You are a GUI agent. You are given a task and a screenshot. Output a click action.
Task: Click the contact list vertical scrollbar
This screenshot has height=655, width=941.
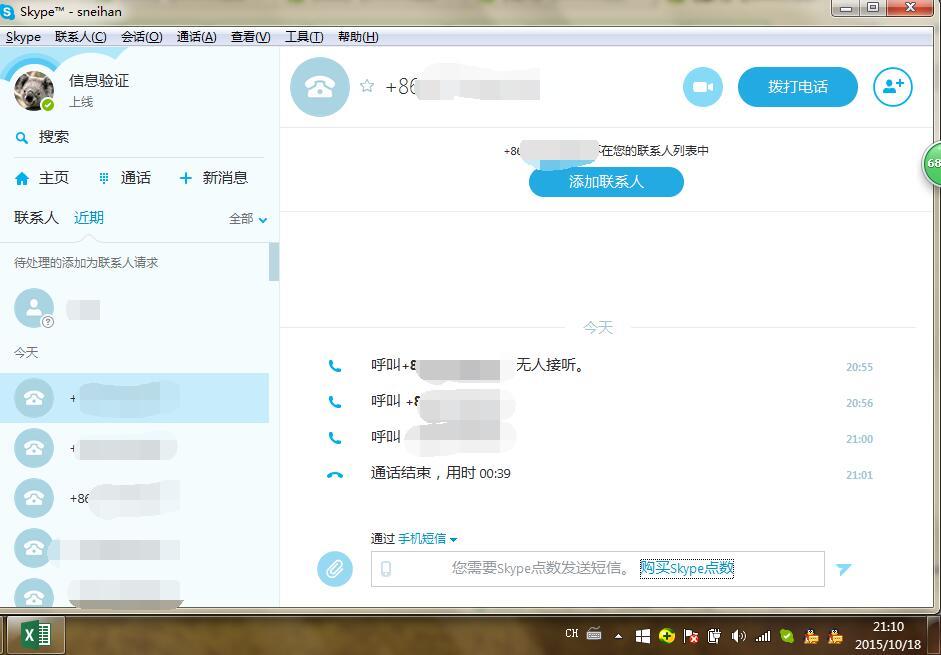coord(273,263)
